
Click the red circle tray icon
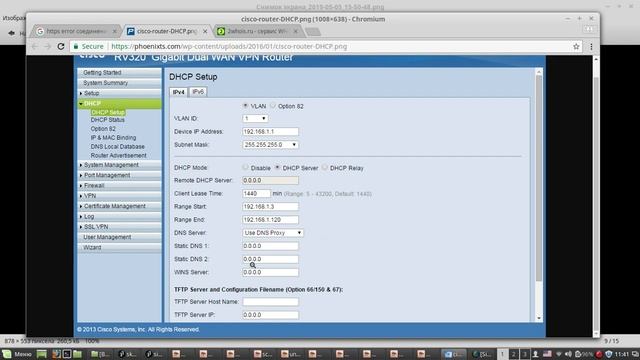pos(599,354)
